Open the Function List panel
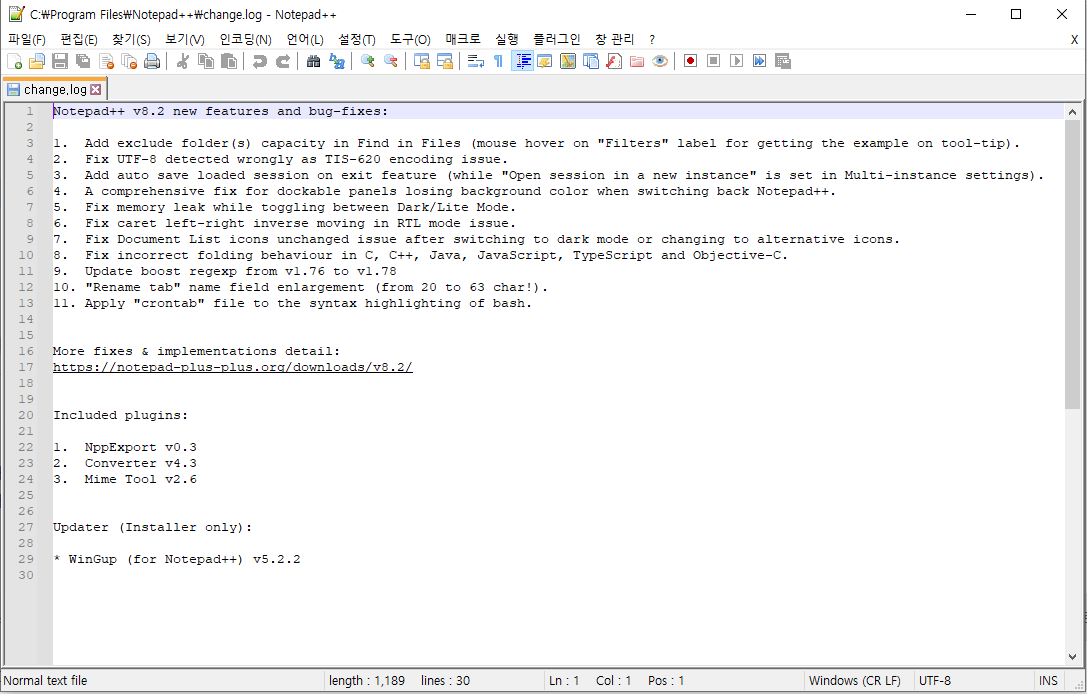Screen dimensions: 1087x694 614,61
